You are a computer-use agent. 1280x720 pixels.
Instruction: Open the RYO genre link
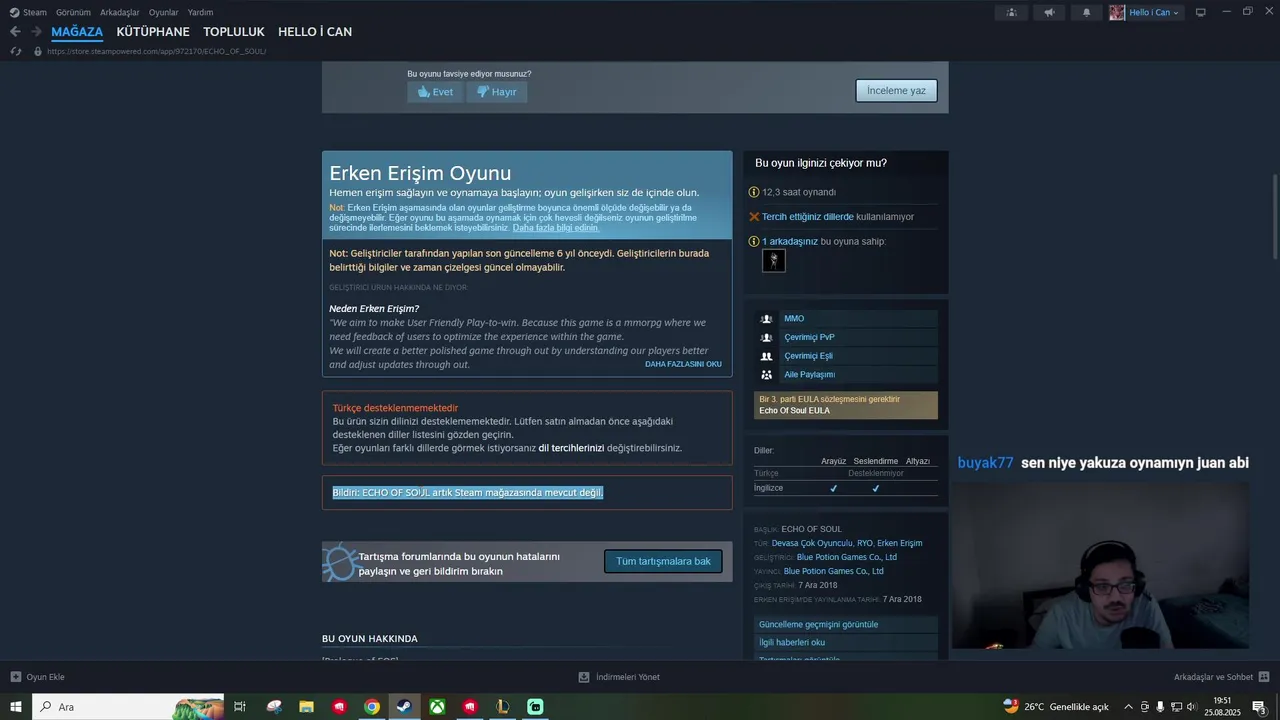(x=865, y=543)
